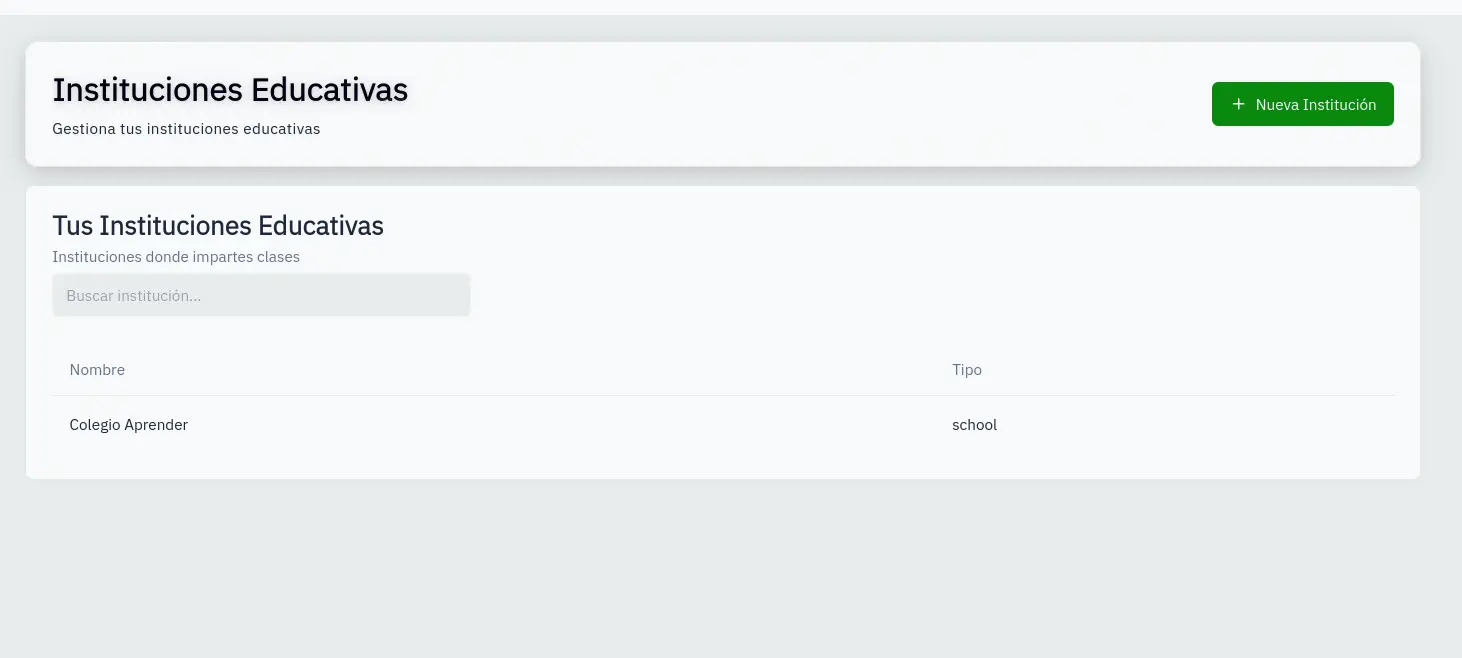The width and height of the screenshot is (1462, 658).
Task: Sort by the Tipo column header
Action: point(966,370)
